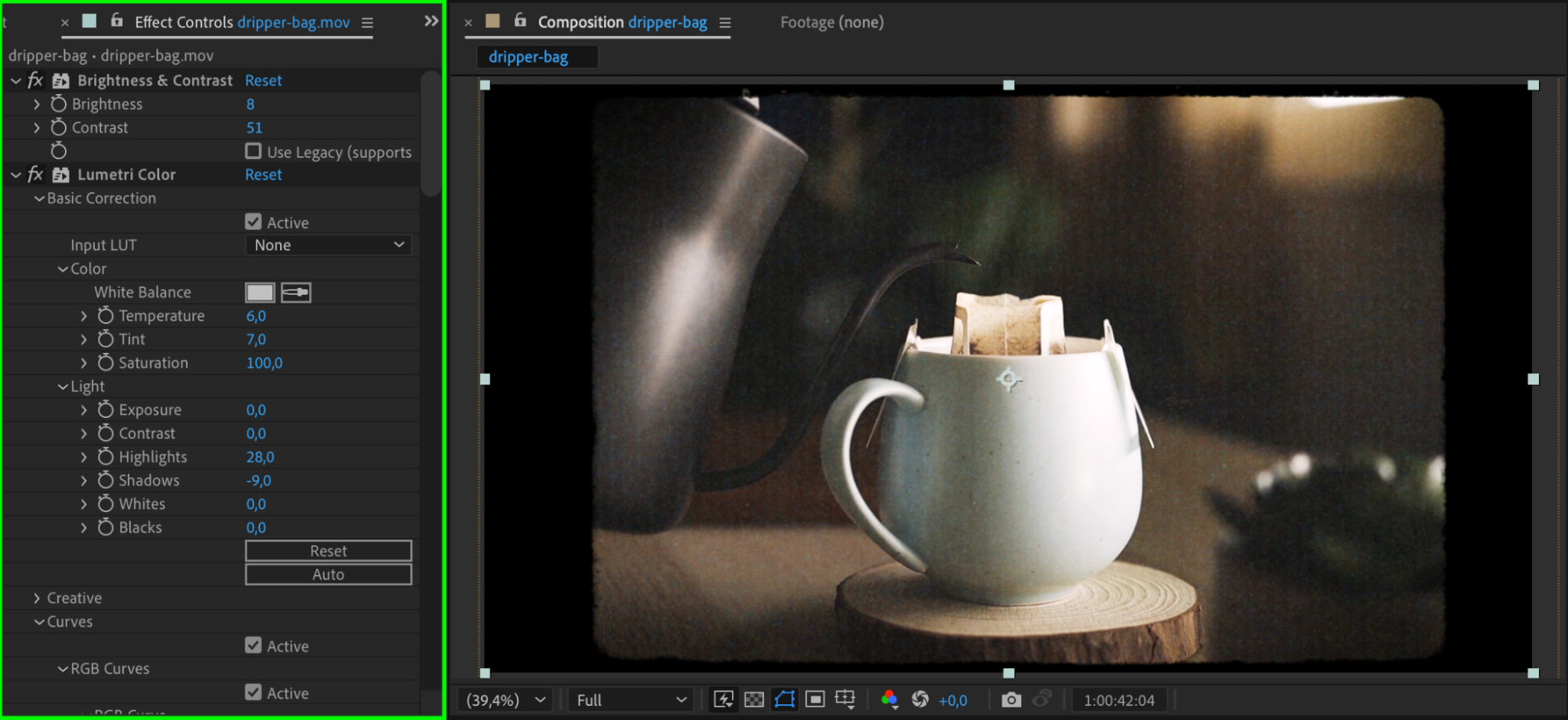Image resolution: width=1568 pixels, height=720 pixels.
Task: Click the White Balance eyedropper
Action: click(x=296, y=293)
